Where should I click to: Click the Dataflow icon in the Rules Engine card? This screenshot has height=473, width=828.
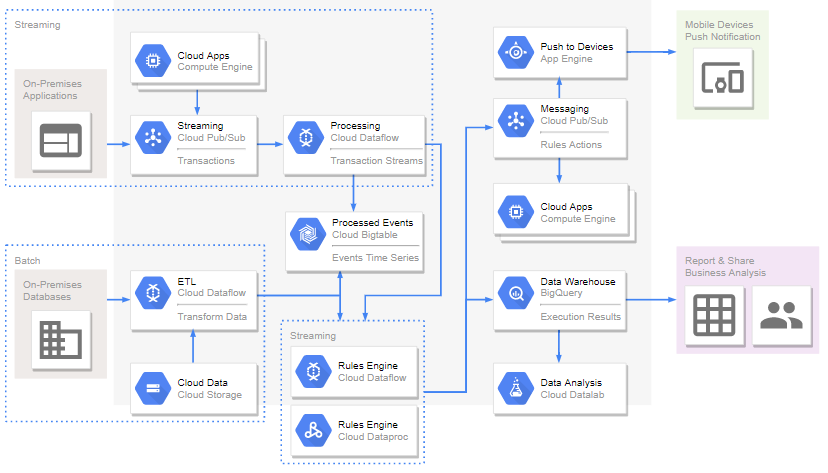(313, 371)
